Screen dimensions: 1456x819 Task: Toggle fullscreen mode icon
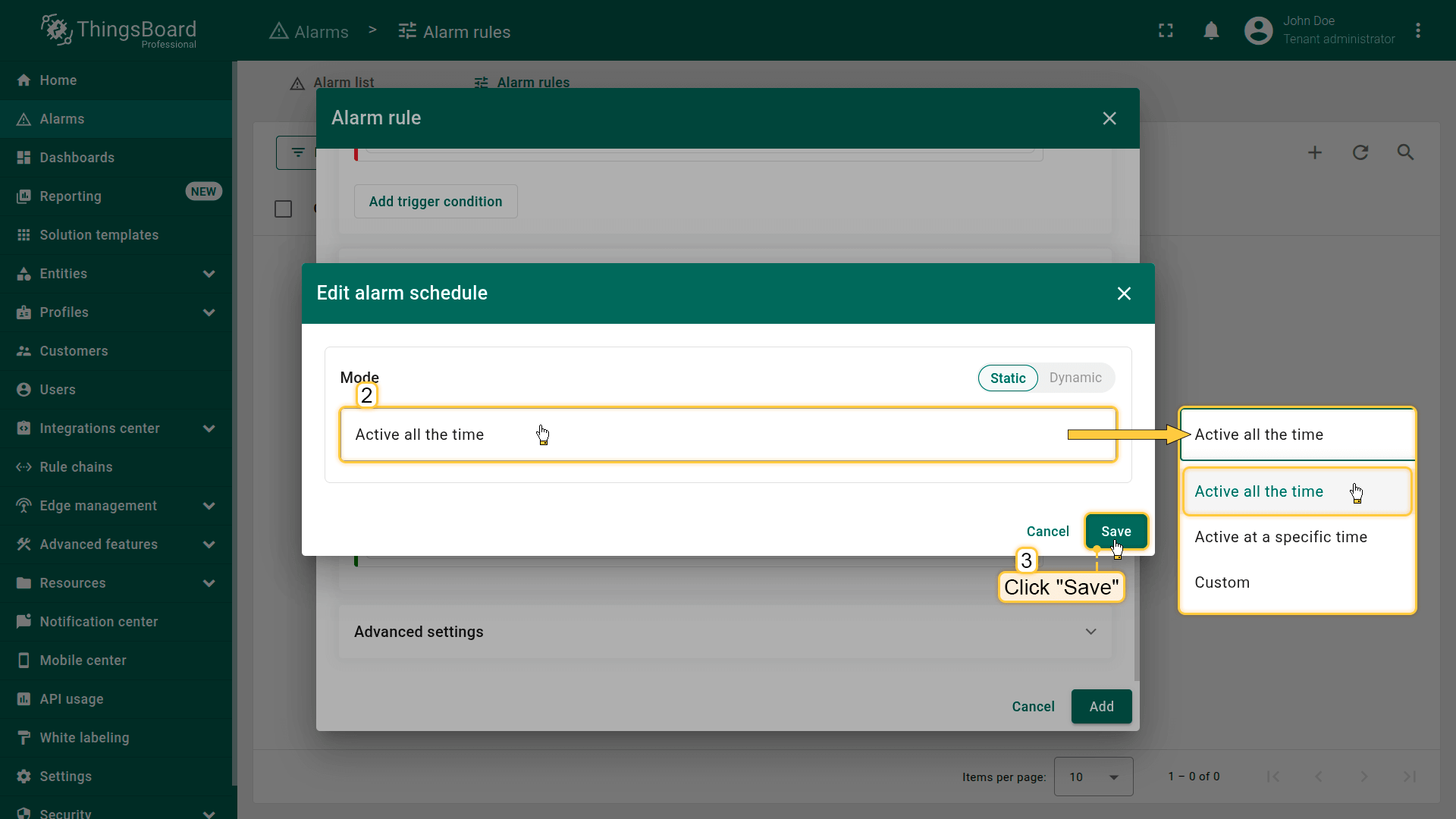(x=1166, y=31)
